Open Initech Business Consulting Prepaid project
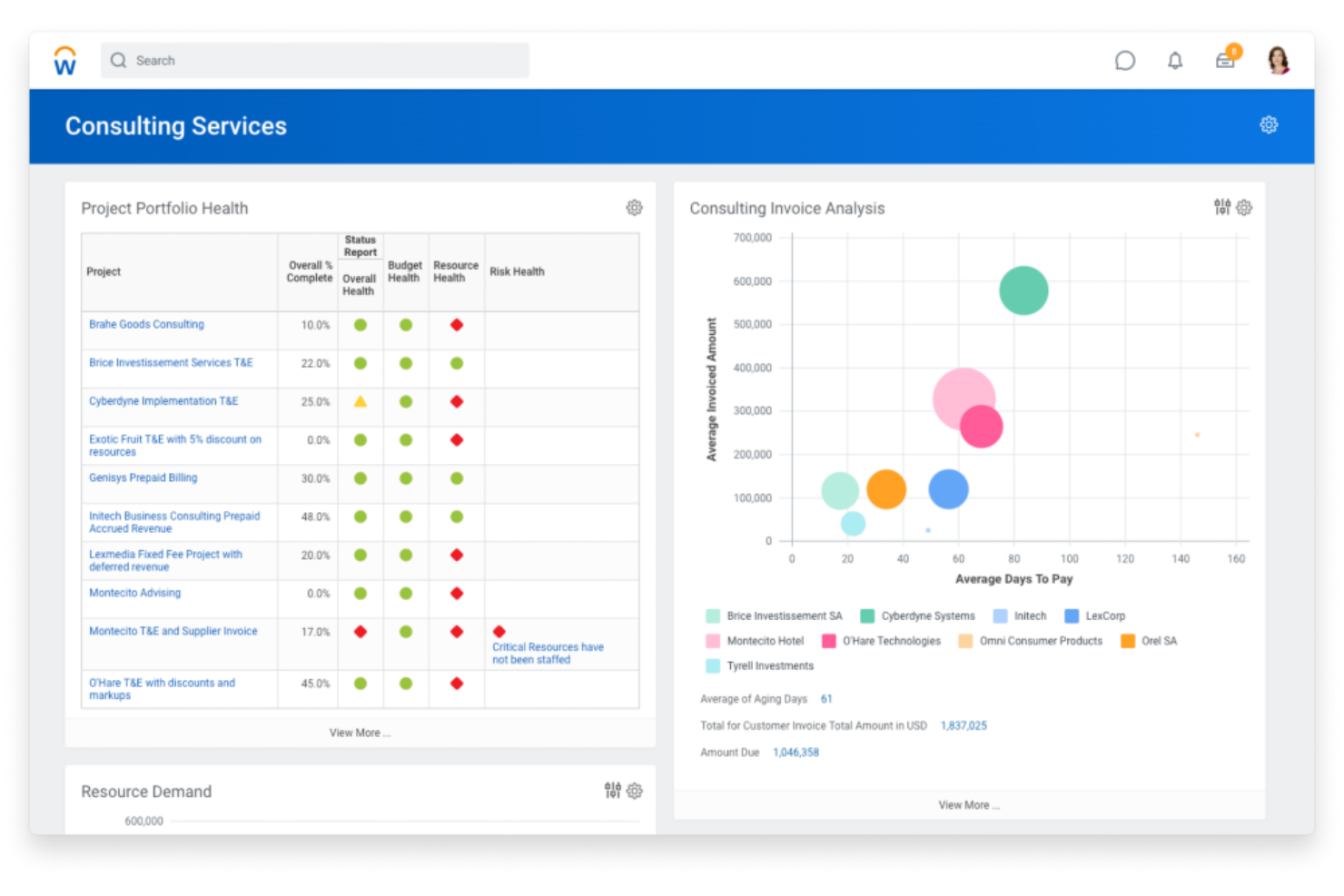 (x=174, y=522)
